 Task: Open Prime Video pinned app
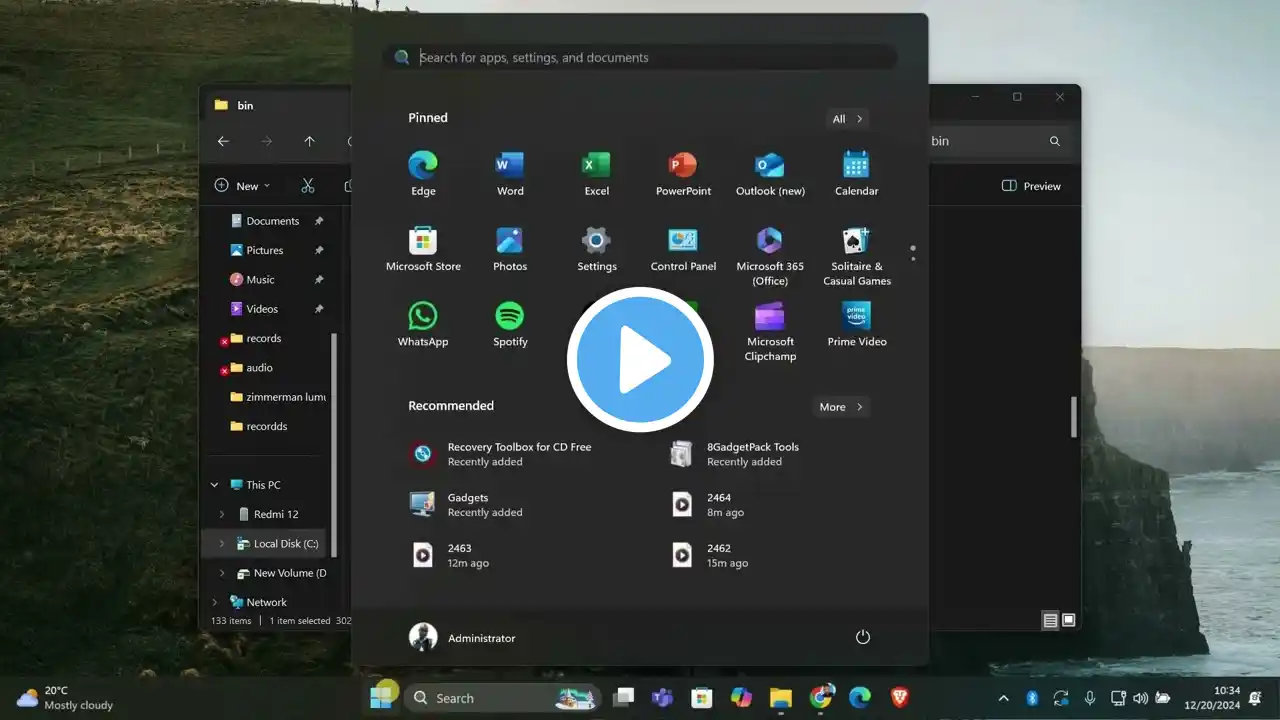pos(857,324)
